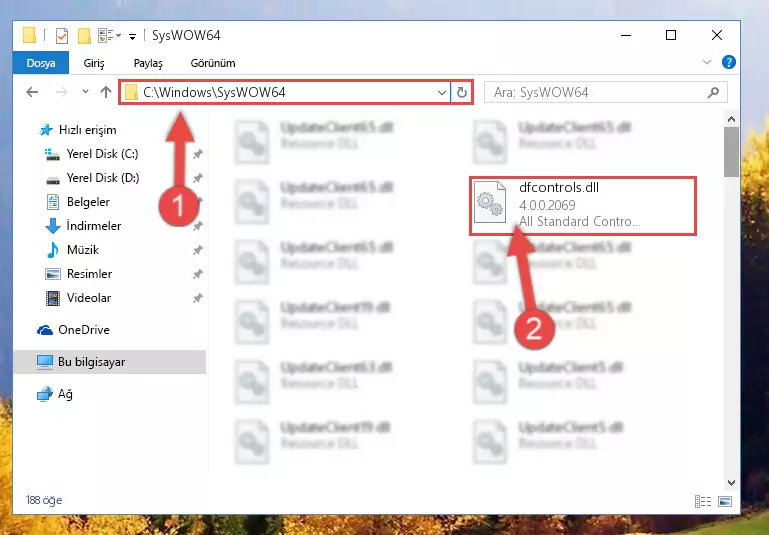This screenshot has height=535, width=769.
Task: Open Help with the question mark icon
Action: pos(728,62)
